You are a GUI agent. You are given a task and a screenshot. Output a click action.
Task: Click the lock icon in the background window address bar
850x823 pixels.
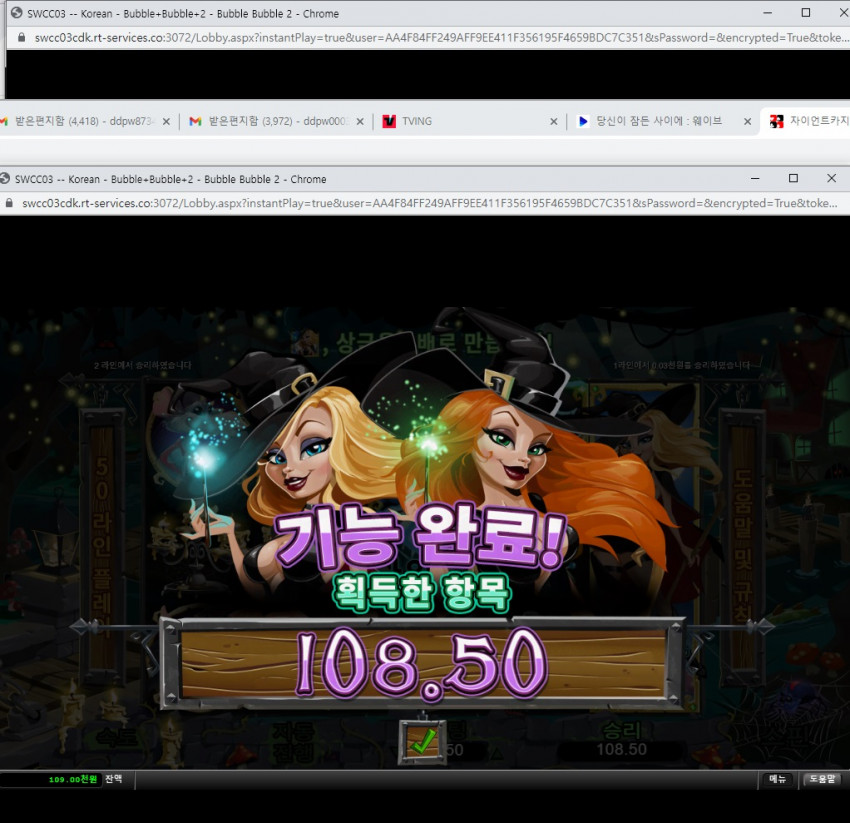pyautogui.click(x=21, y=37)
